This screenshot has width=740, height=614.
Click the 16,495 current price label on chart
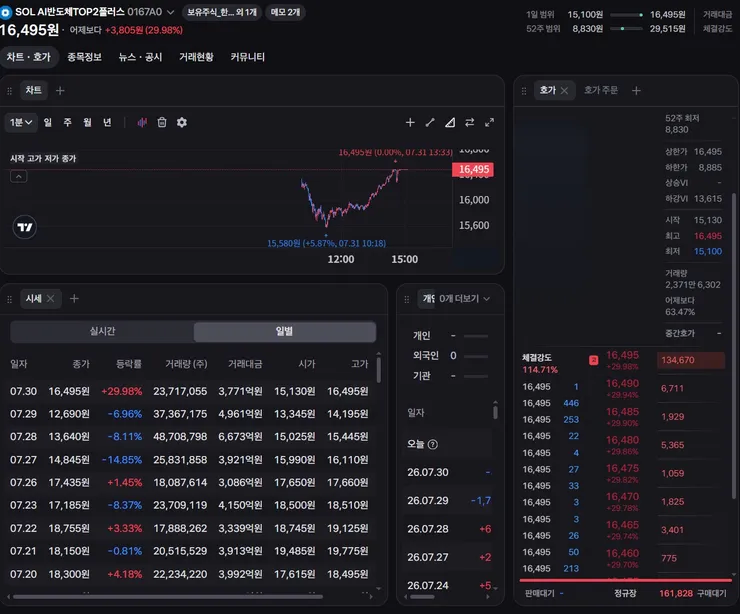pyautogui.click(x=473, y=169)
